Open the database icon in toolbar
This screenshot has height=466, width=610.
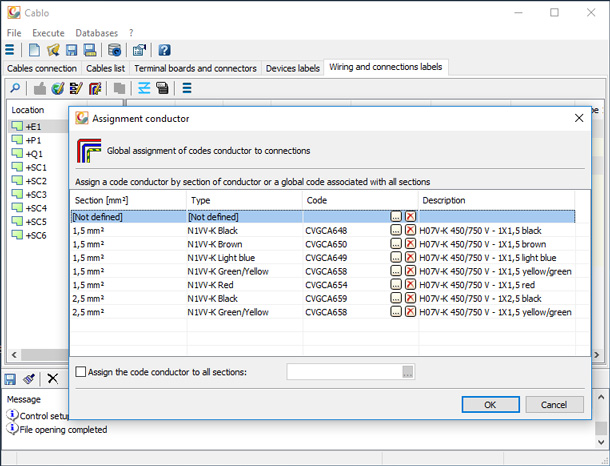(114, 50)
